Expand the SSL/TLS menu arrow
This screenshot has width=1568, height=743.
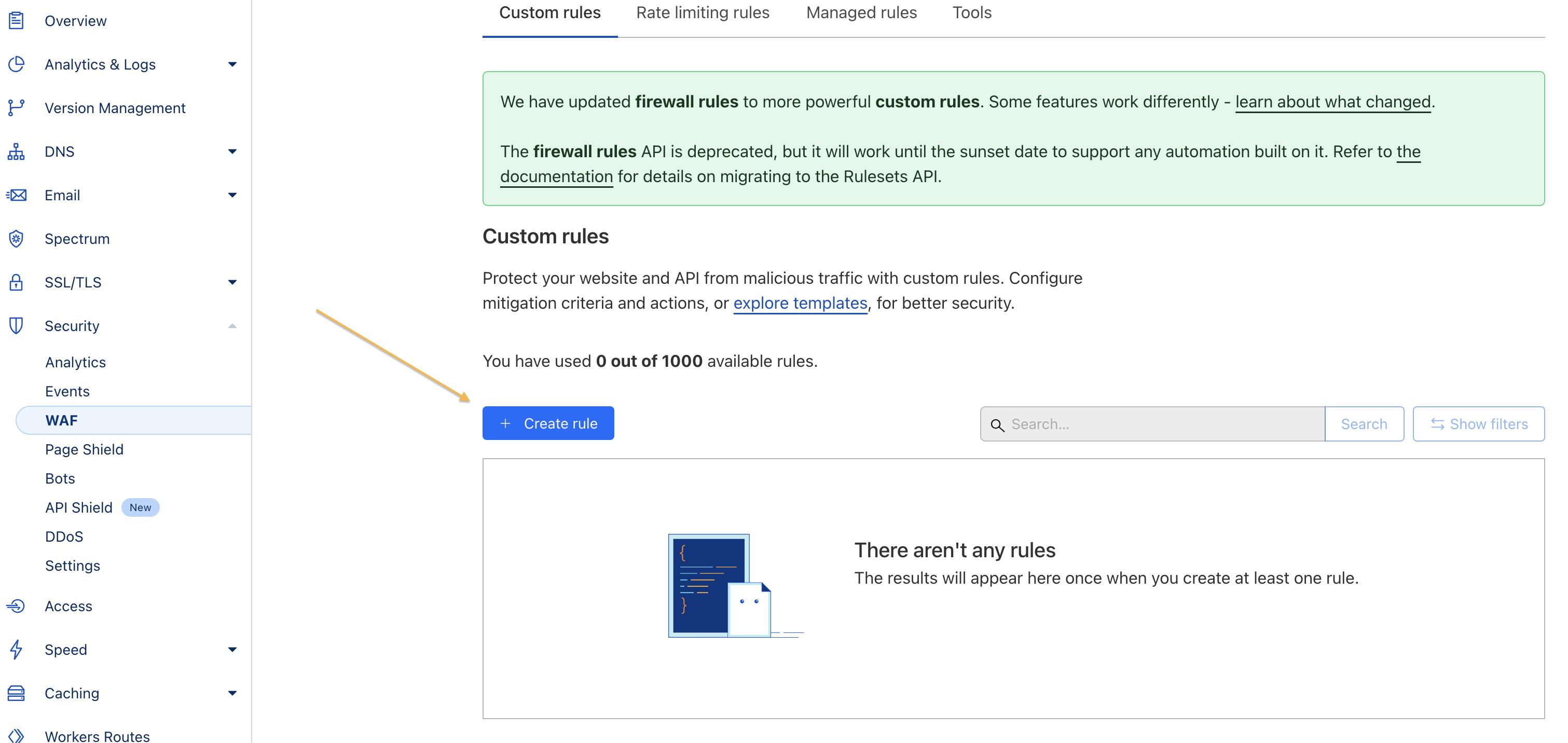[232, 282]
